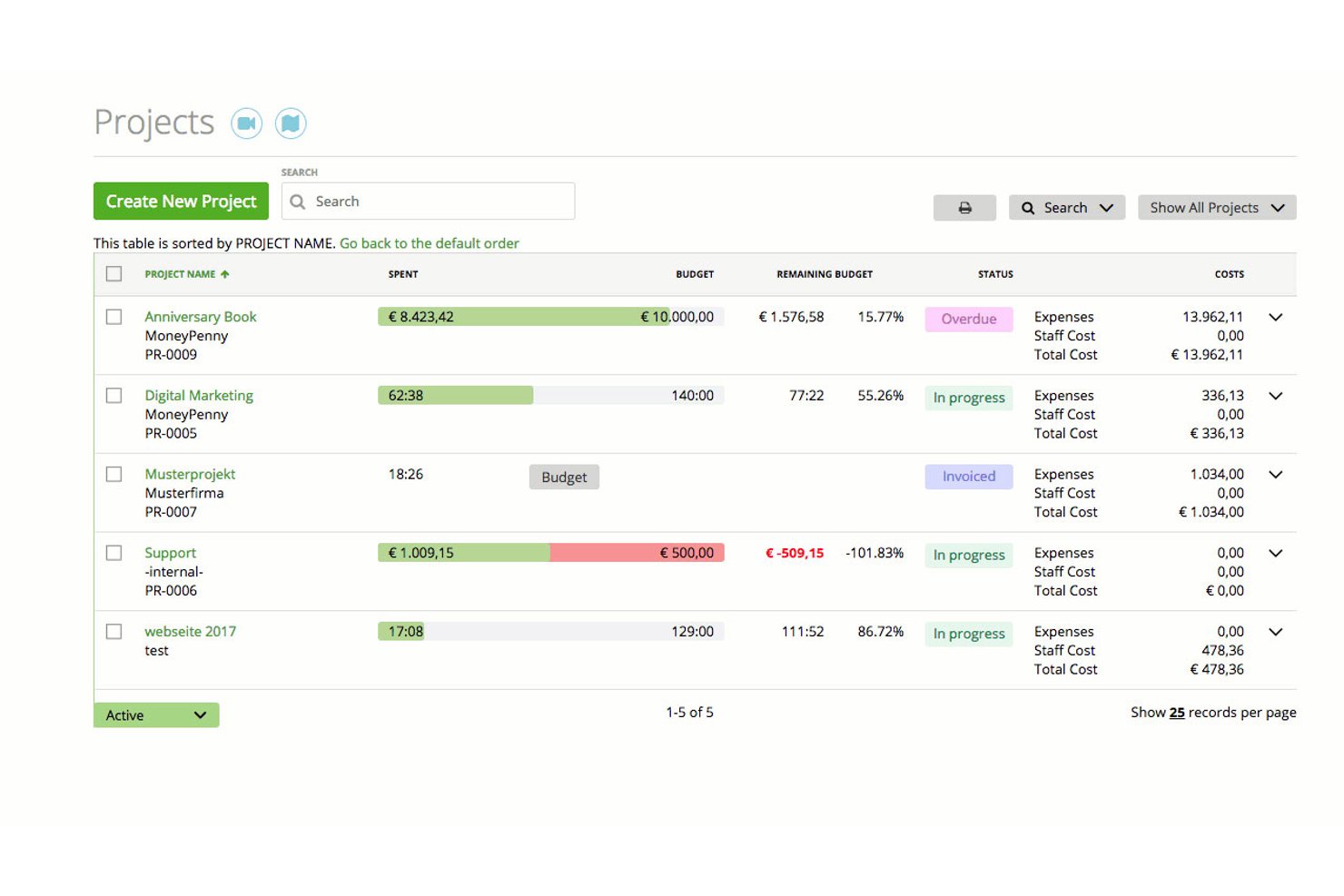Click the magnifier icon in the search field
Screen dimensions: 1344x896
[x=297, y=202]
